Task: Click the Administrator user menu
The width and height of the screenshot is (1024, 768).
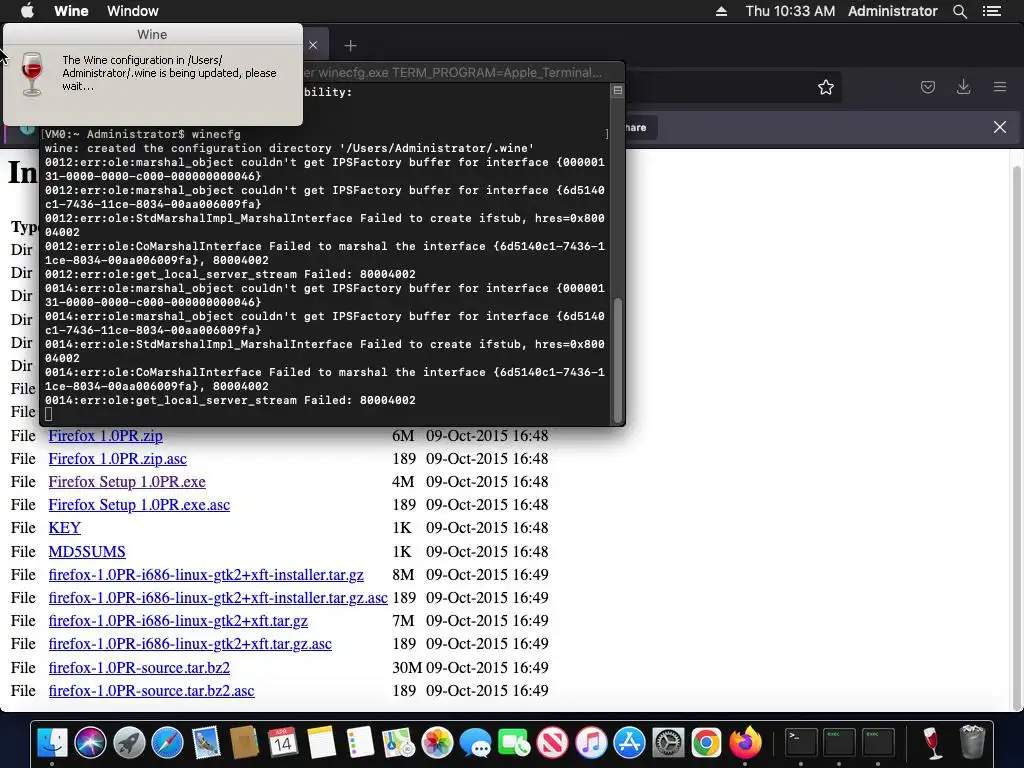Action: (892, 11)
